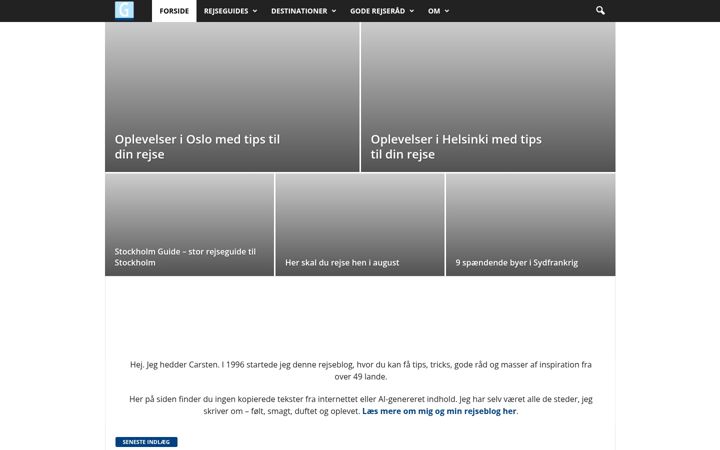This screenshot has width=720, height=450.
Task: Open the Oplevelser i Helsinki article title
Action: pos(456,146)
